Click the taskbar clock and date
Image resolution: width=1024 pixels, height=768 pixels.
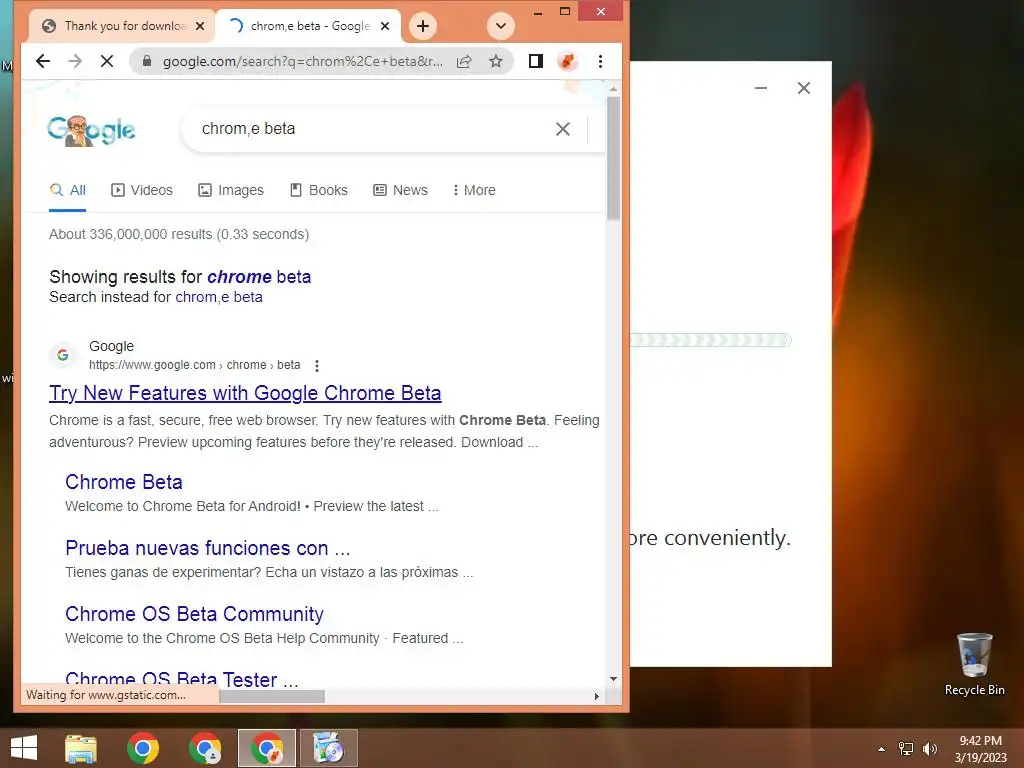(981, 749)
